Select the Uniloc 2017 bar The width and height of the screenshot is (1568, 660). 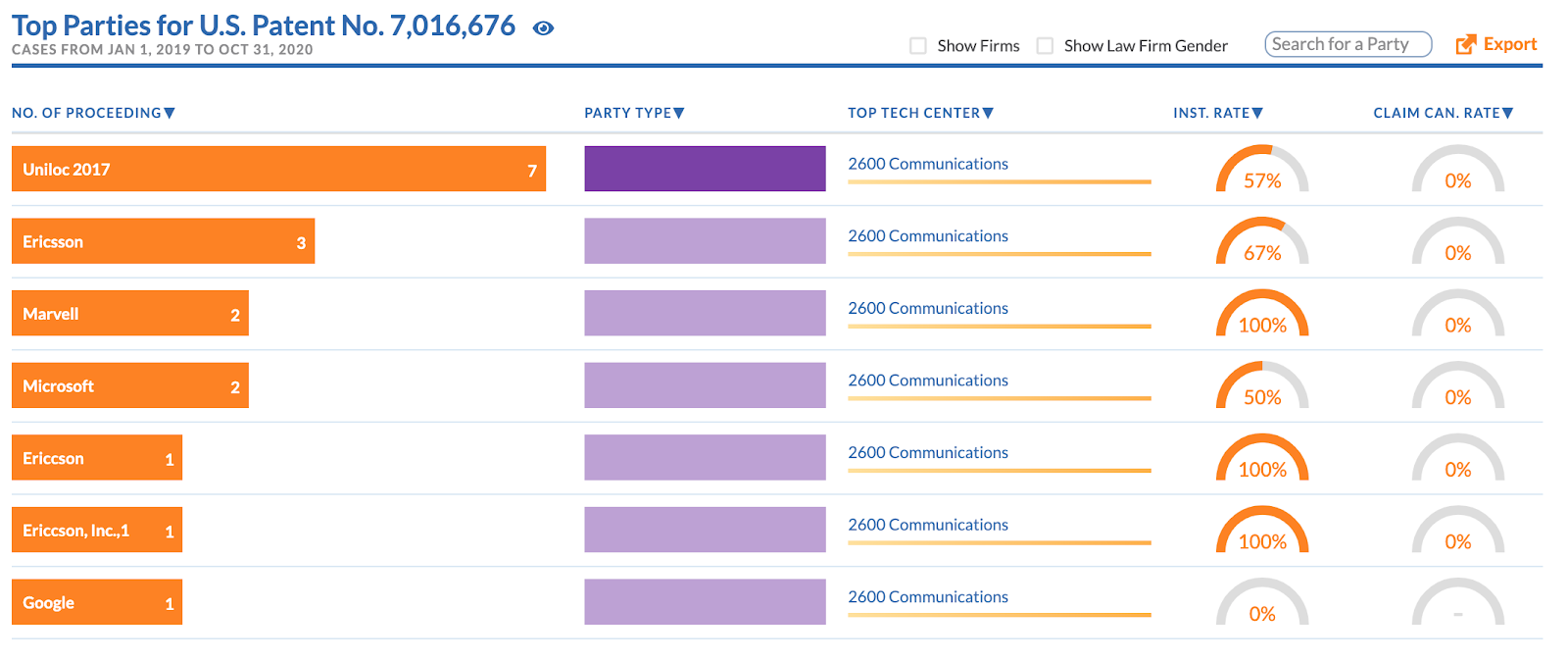pos(278,169)
